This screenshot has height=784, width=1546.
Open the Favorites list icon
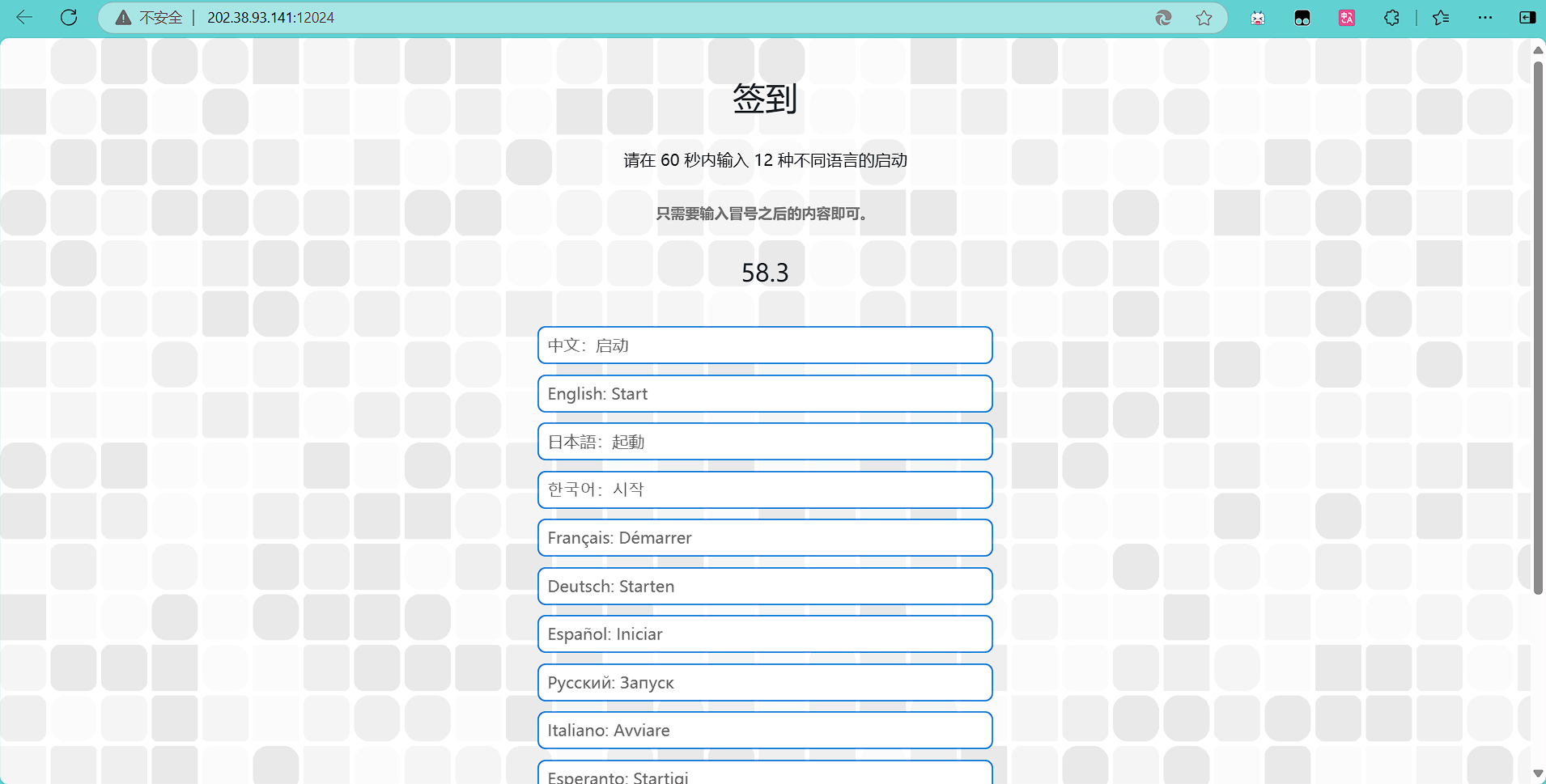click(x=1441, y=18)
